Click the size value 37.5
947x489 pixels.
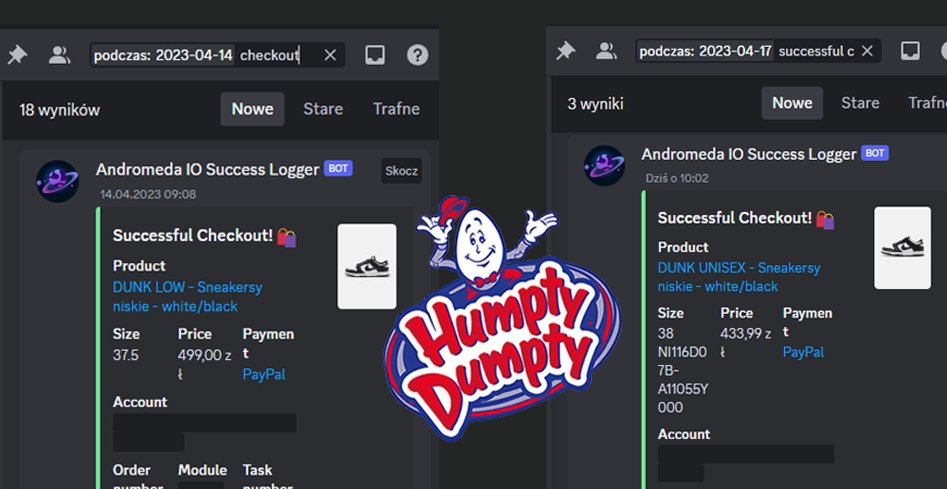pos(126,355)
